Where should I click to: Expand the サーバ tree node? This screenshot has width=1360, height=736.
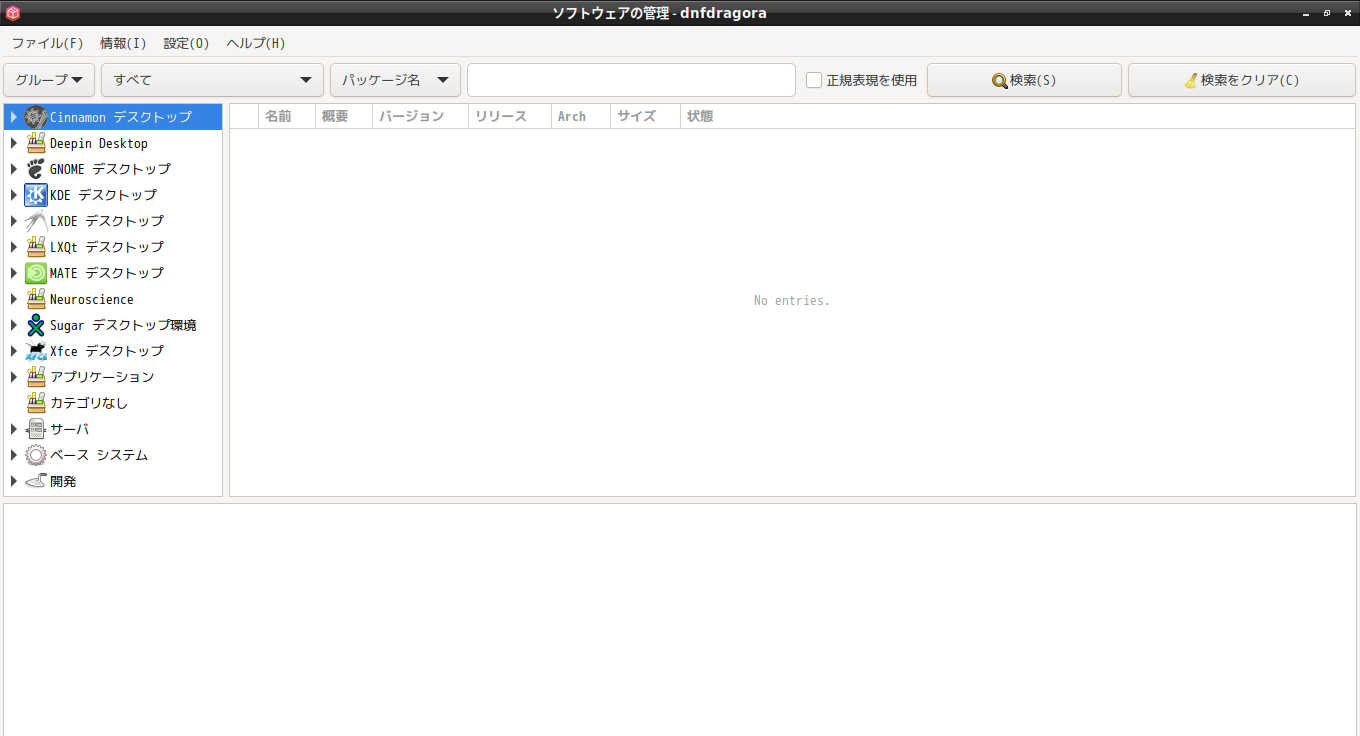click(x=14, y=429)
